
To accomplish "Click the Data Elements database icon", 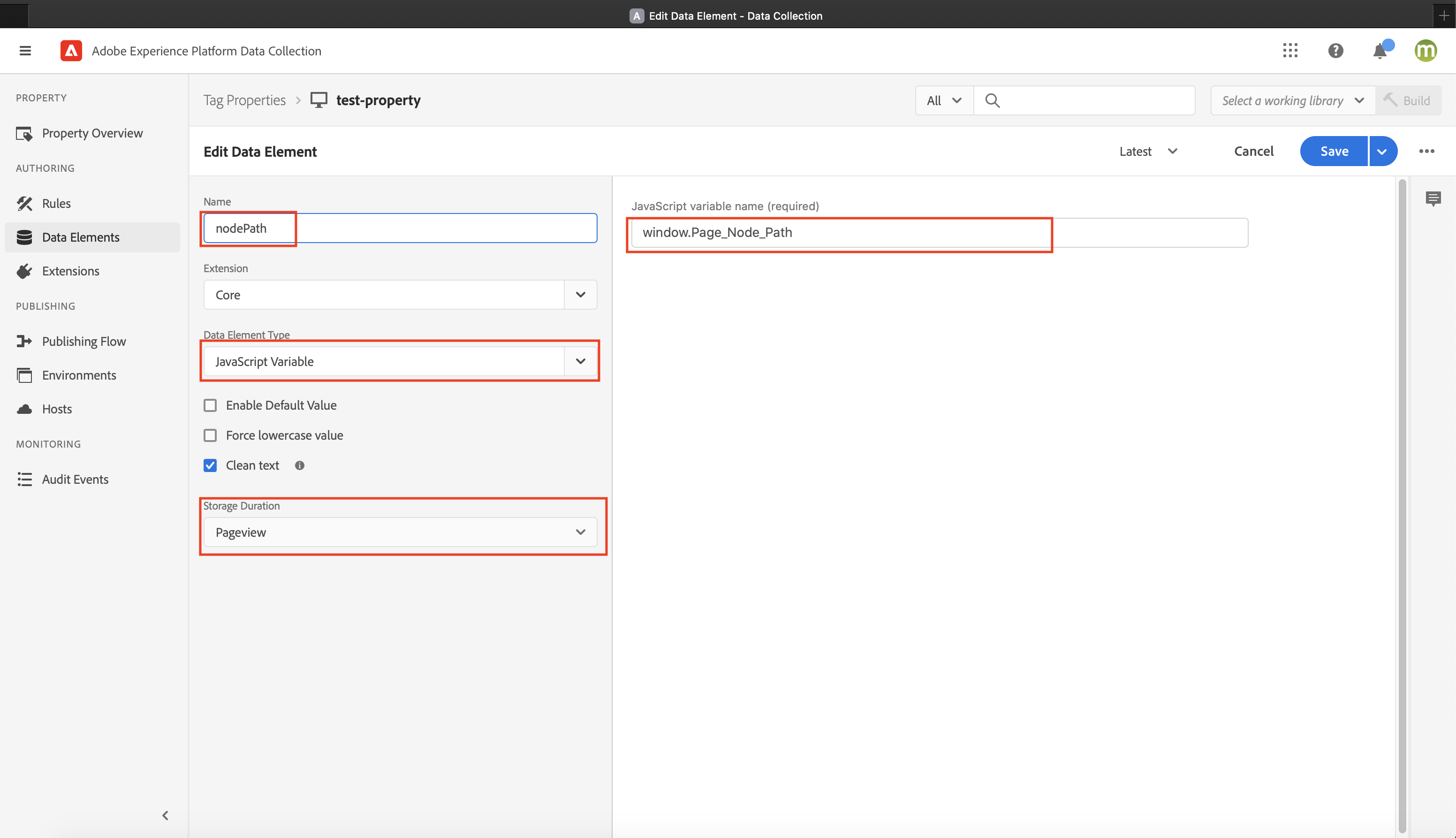I will pos(24,237).
